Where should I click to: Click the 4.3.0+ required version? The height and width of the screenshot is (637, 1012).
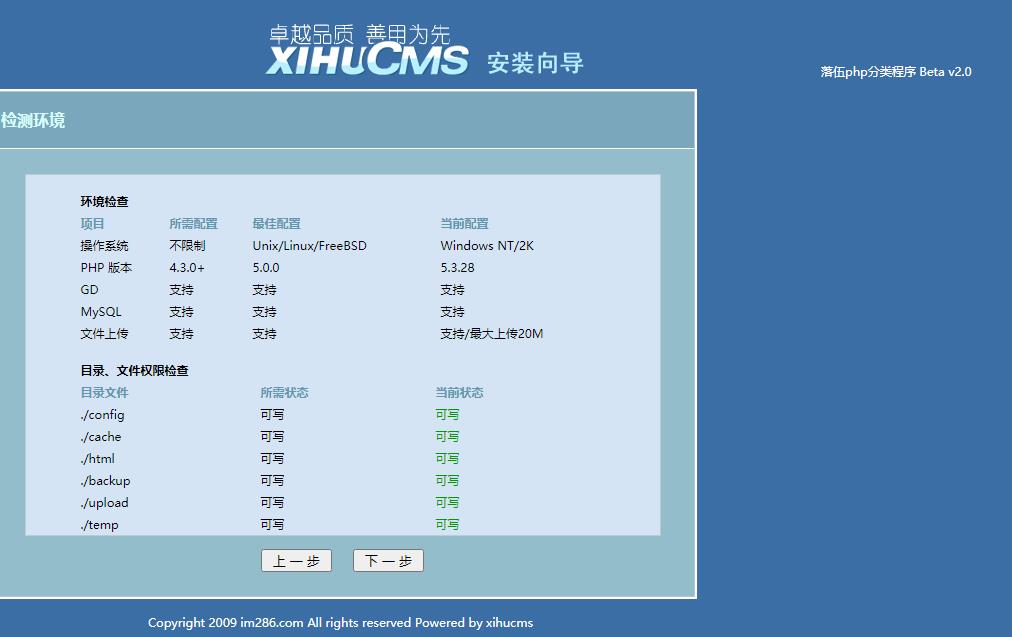click(x=187, y=268)
